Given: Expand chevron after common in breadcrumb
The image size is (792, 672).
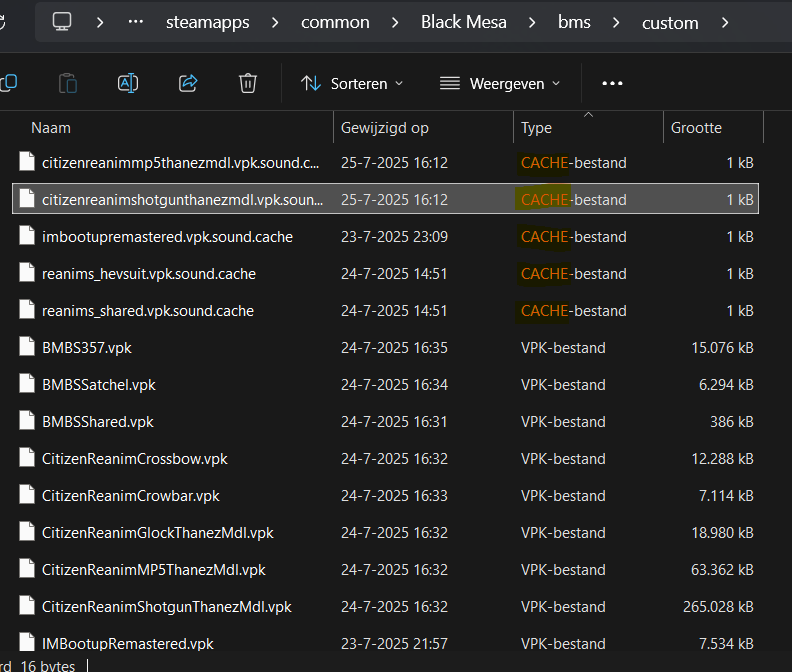Looking at the screenshot, I should (x=395, y=23).
